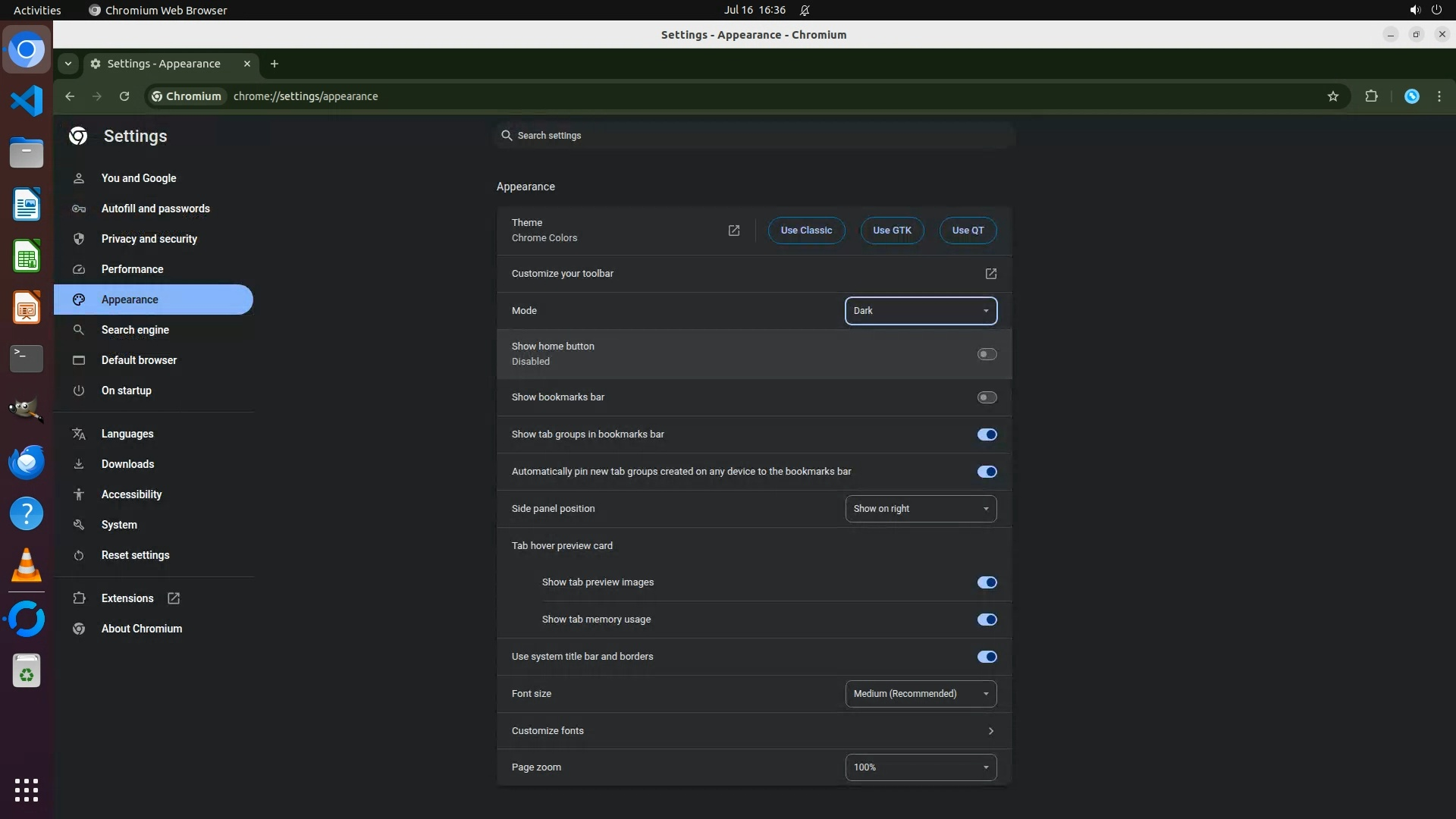Viewport: 1456px width, 819px height.
Task: Click the Use Classic theme button
Action: [x=806, y=231]
